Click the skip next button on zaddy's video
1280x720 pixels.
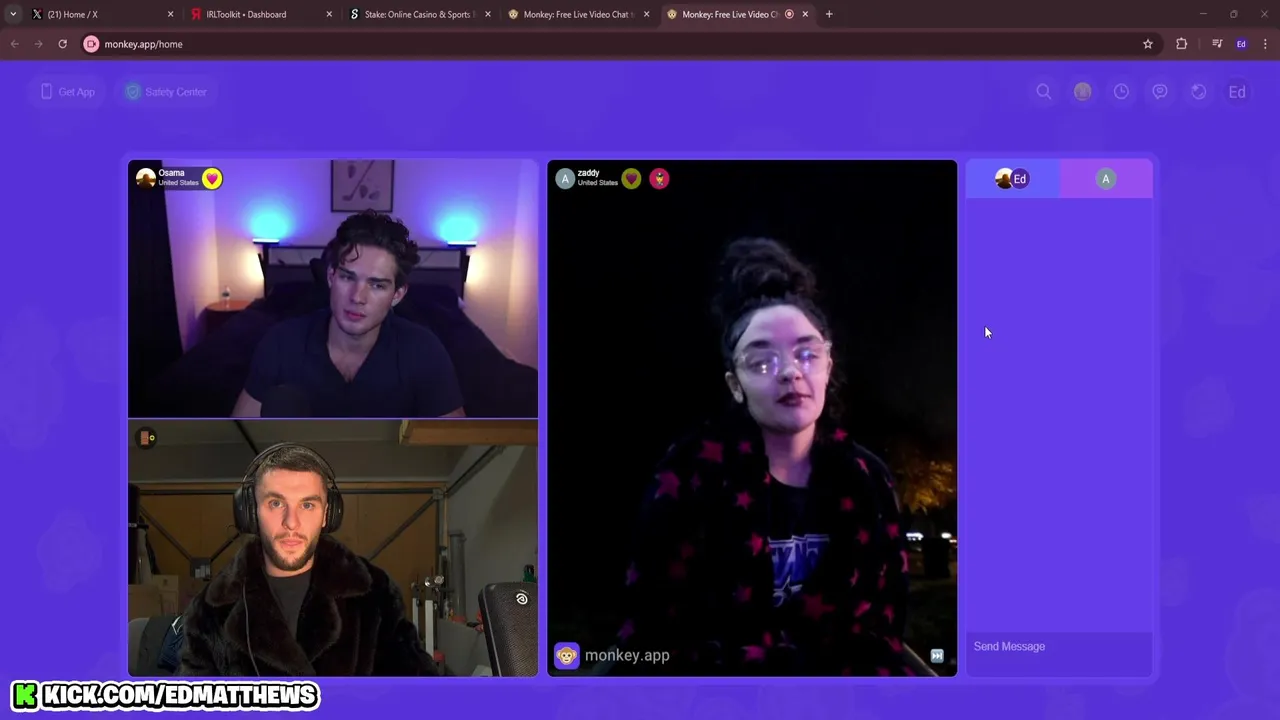pyautogui.click(x=937, y=656)
